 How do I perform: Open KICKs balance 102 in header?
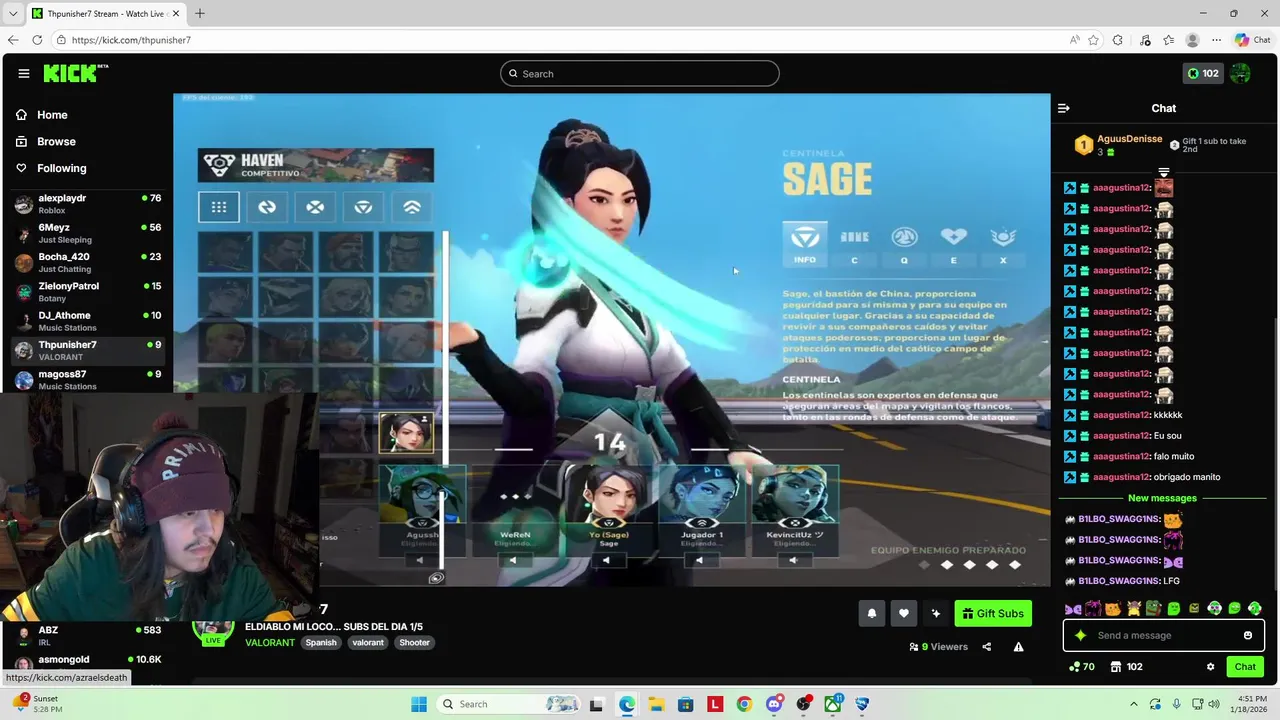(x=1202, y=73)
